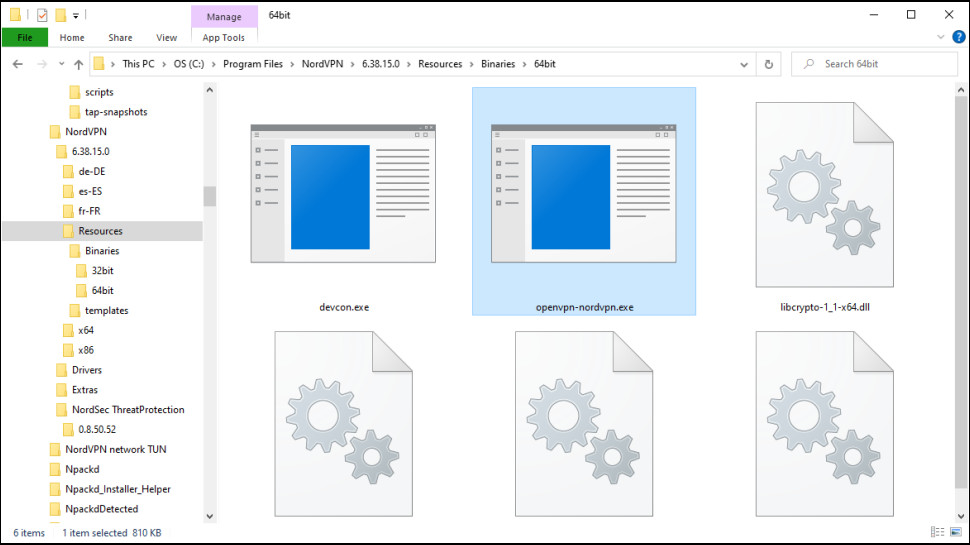The image size is (970, 545).
Task: Click the Manage contextual tab
Action: pyautogui.click(x=224, y=17)
